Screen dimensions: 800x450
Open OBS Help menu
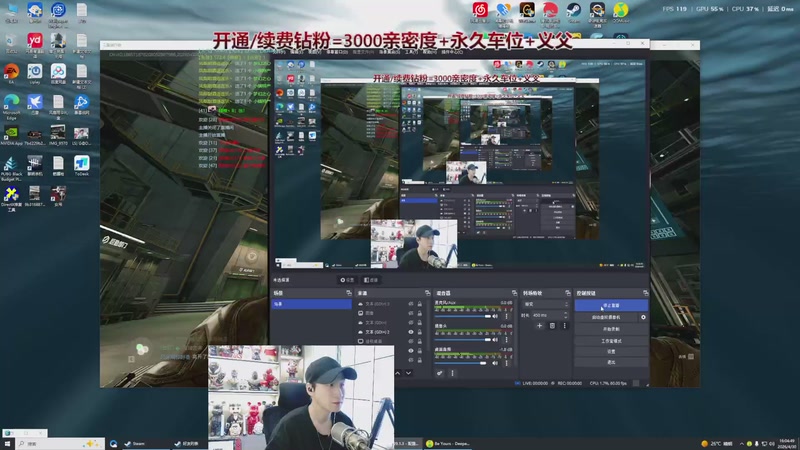pyautogui.click(x=430, y=52)
